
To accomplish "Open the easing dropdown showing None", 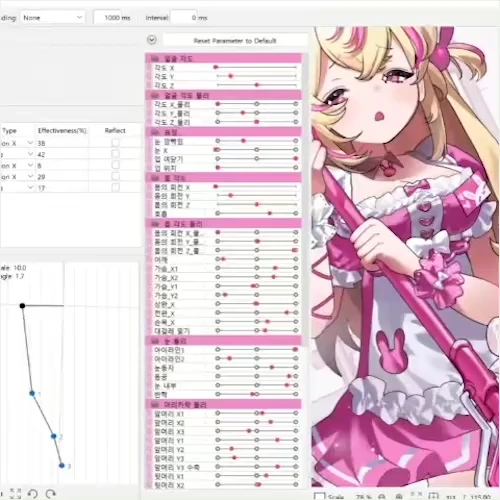I will click(x=52, y=18).
